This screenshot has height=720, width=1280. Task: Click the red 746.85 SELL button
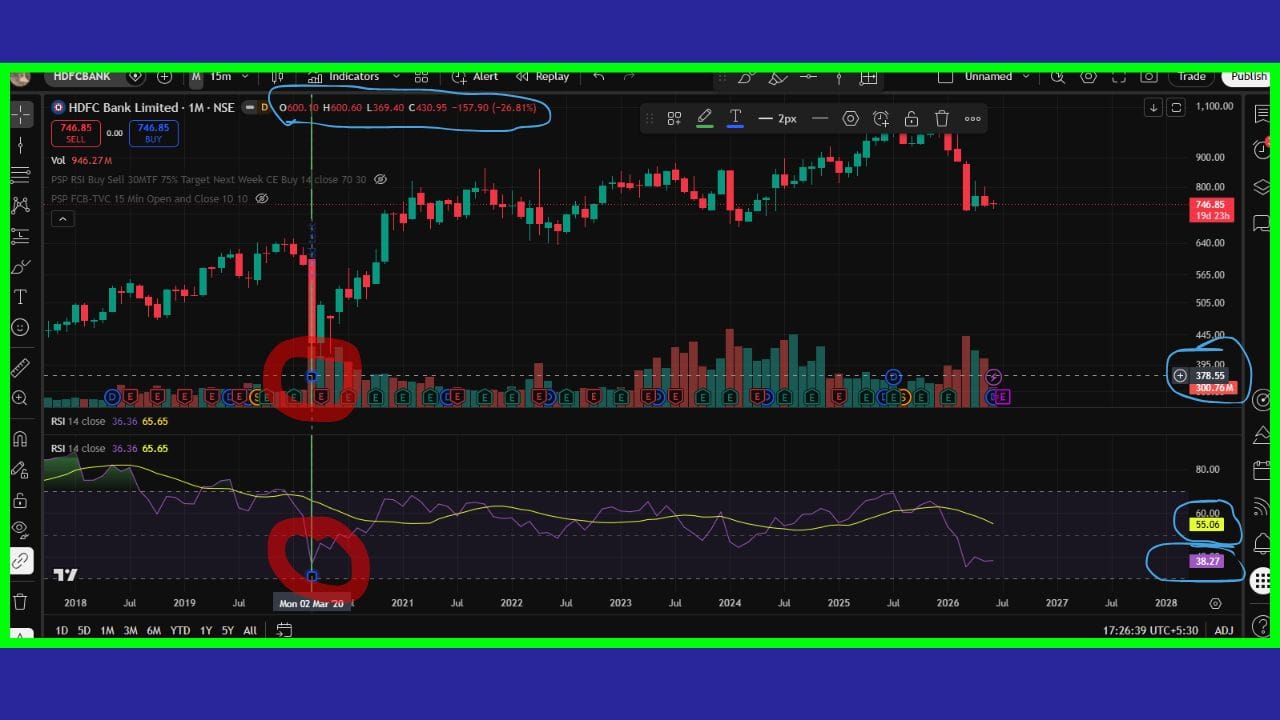tap(76, 133)
